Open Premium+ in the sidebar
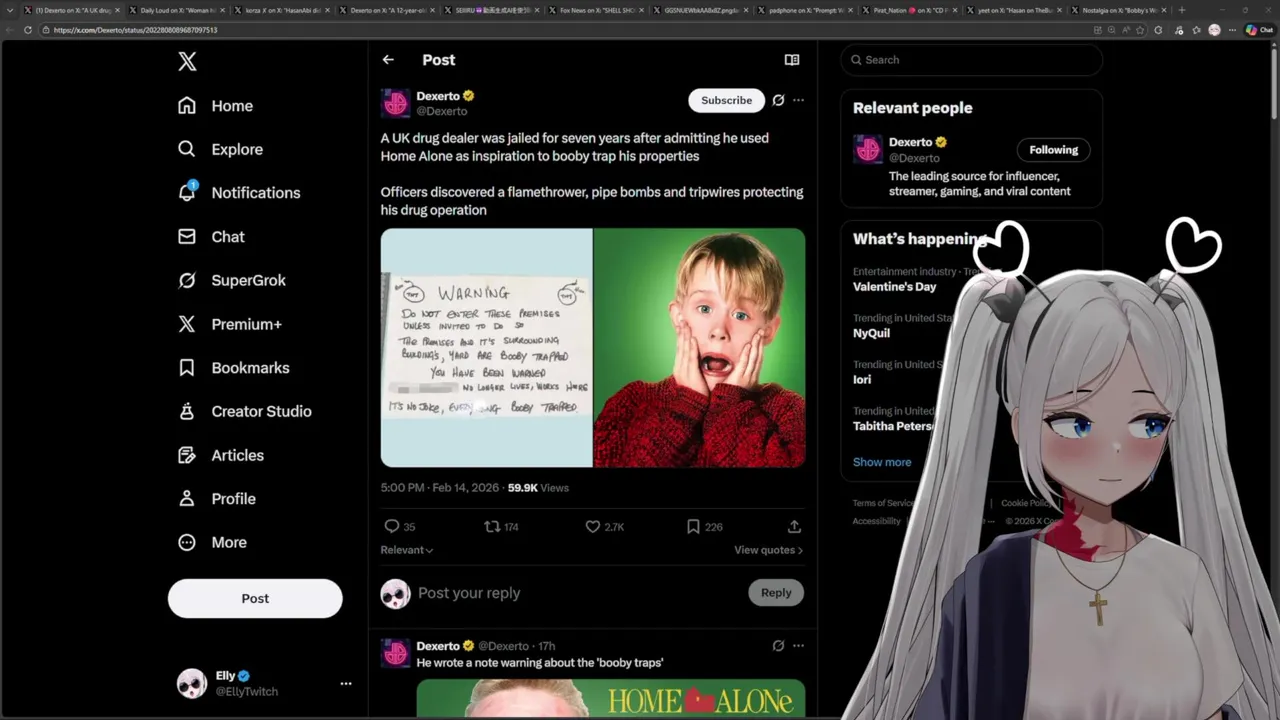 229,324
